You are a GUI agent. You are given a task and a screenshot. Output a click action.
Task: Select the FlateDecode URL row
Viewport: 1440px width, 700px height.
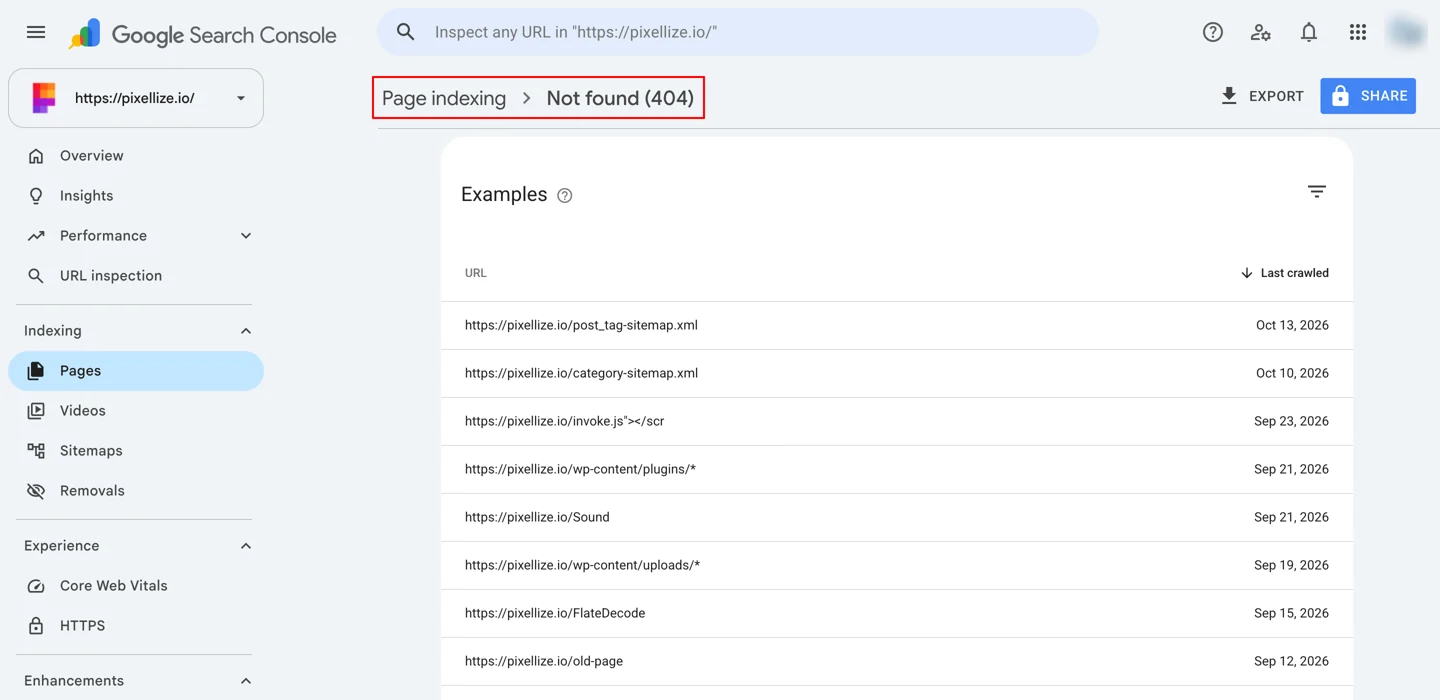(897, 614)
